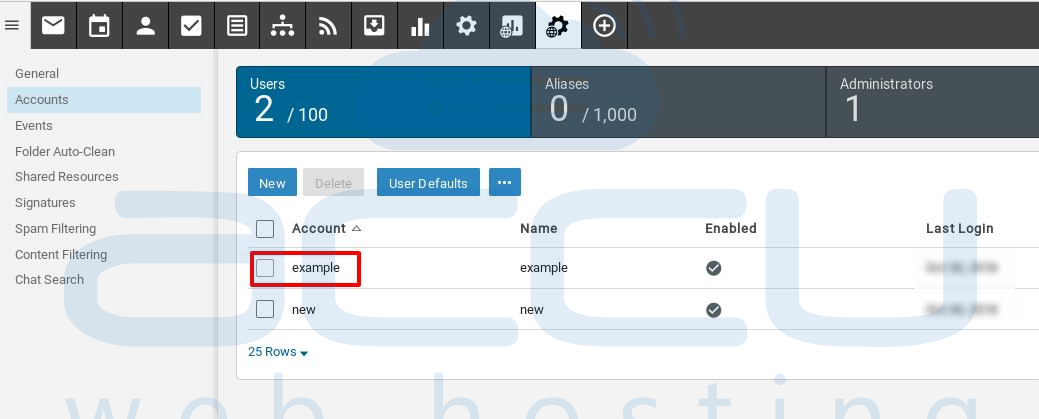Switch to the Aliases tab
Viewport: 1039px width, 419px height.
679,102
